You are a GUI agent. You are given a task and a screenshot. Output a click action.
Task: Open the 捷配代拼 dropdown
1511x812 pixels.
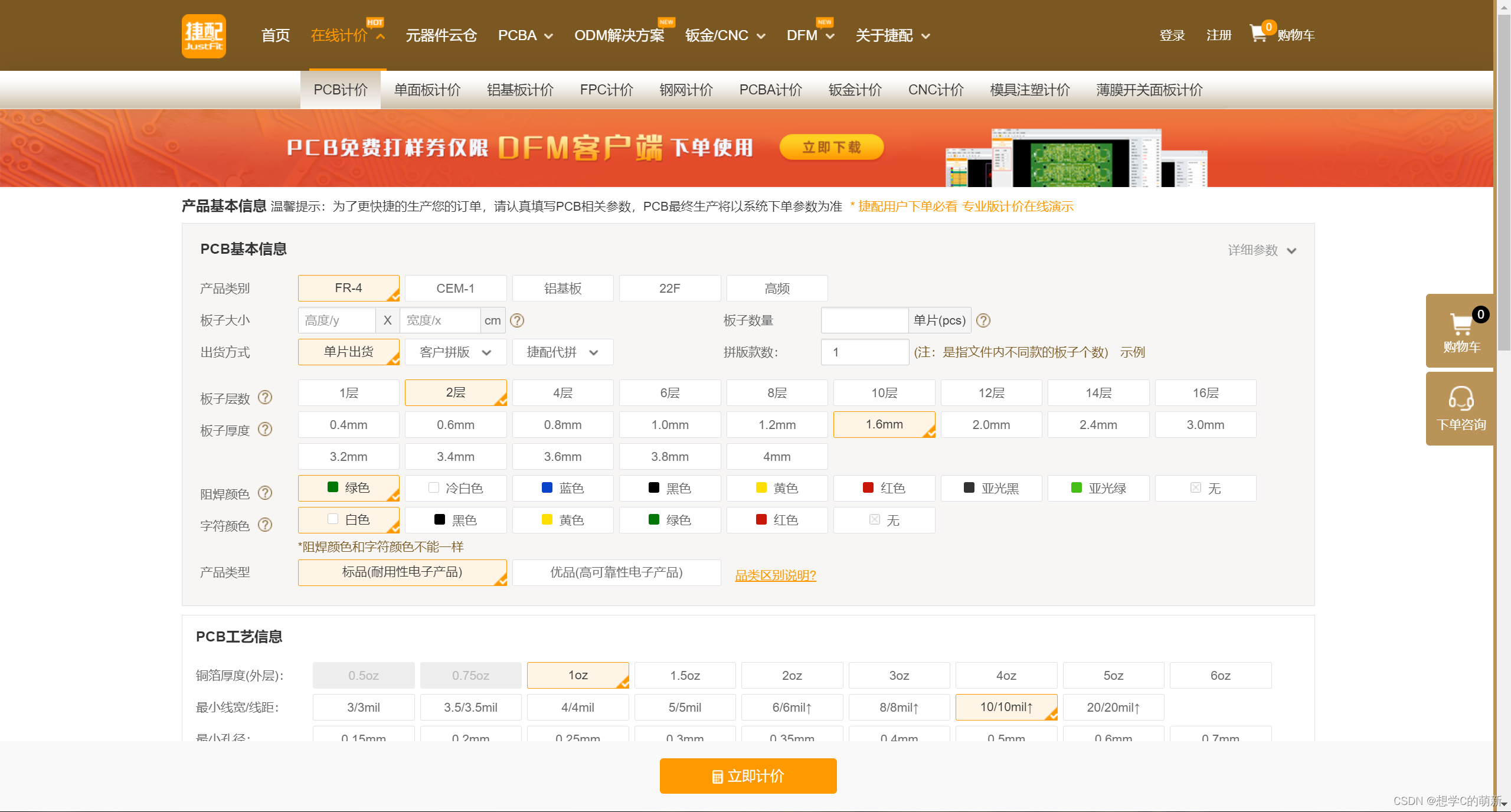562,352
